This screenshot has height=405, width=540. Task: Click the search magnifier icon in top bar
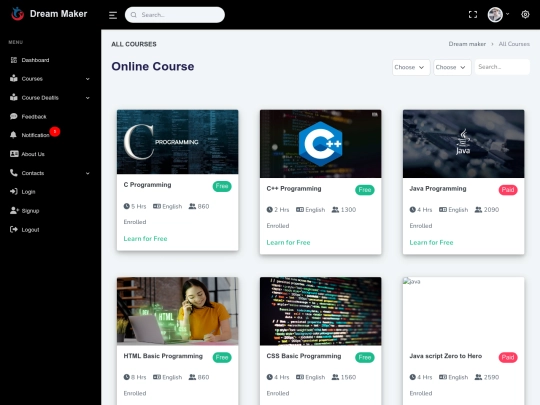134,15
